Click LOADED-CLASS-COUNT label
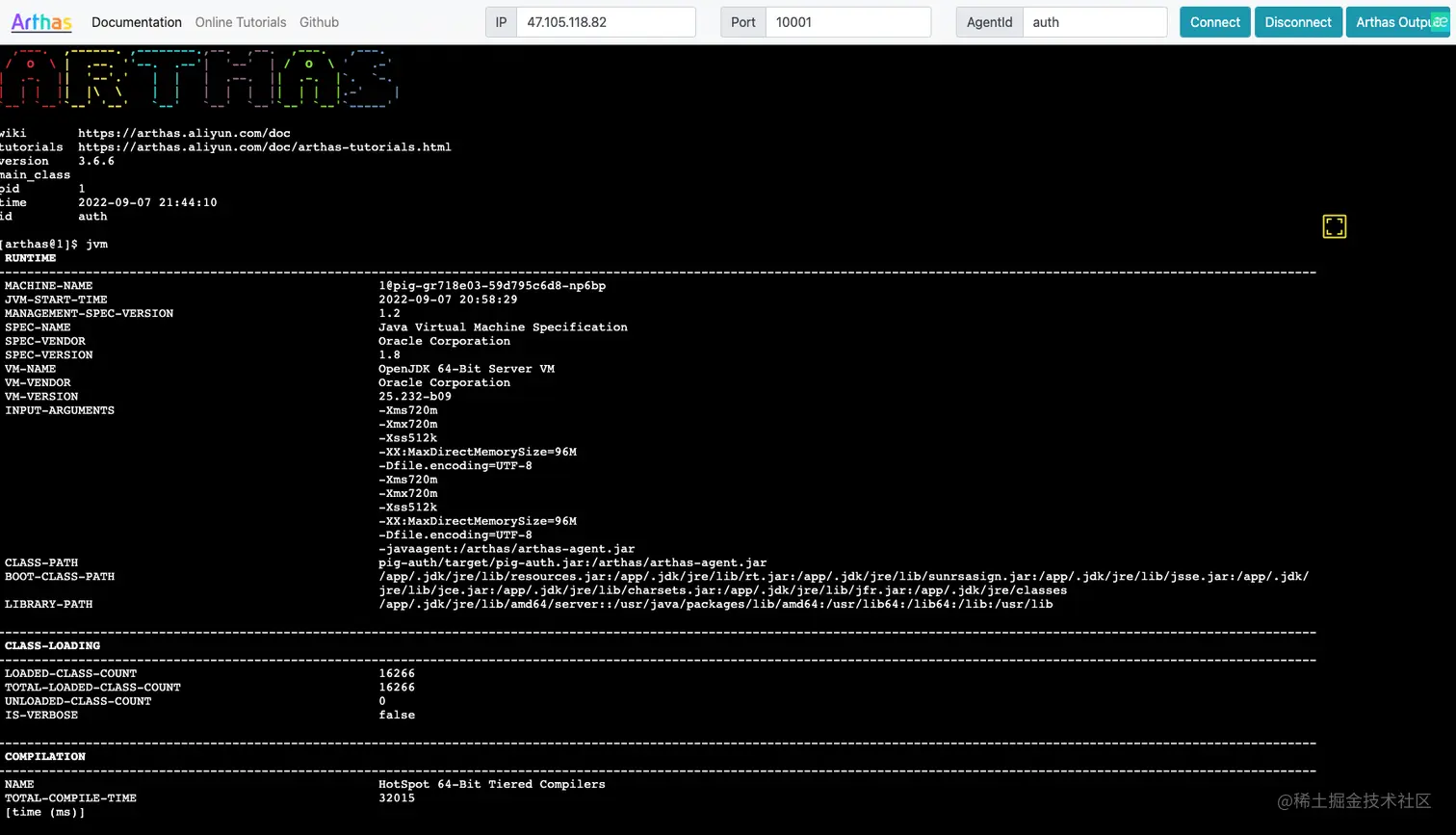 71,673
